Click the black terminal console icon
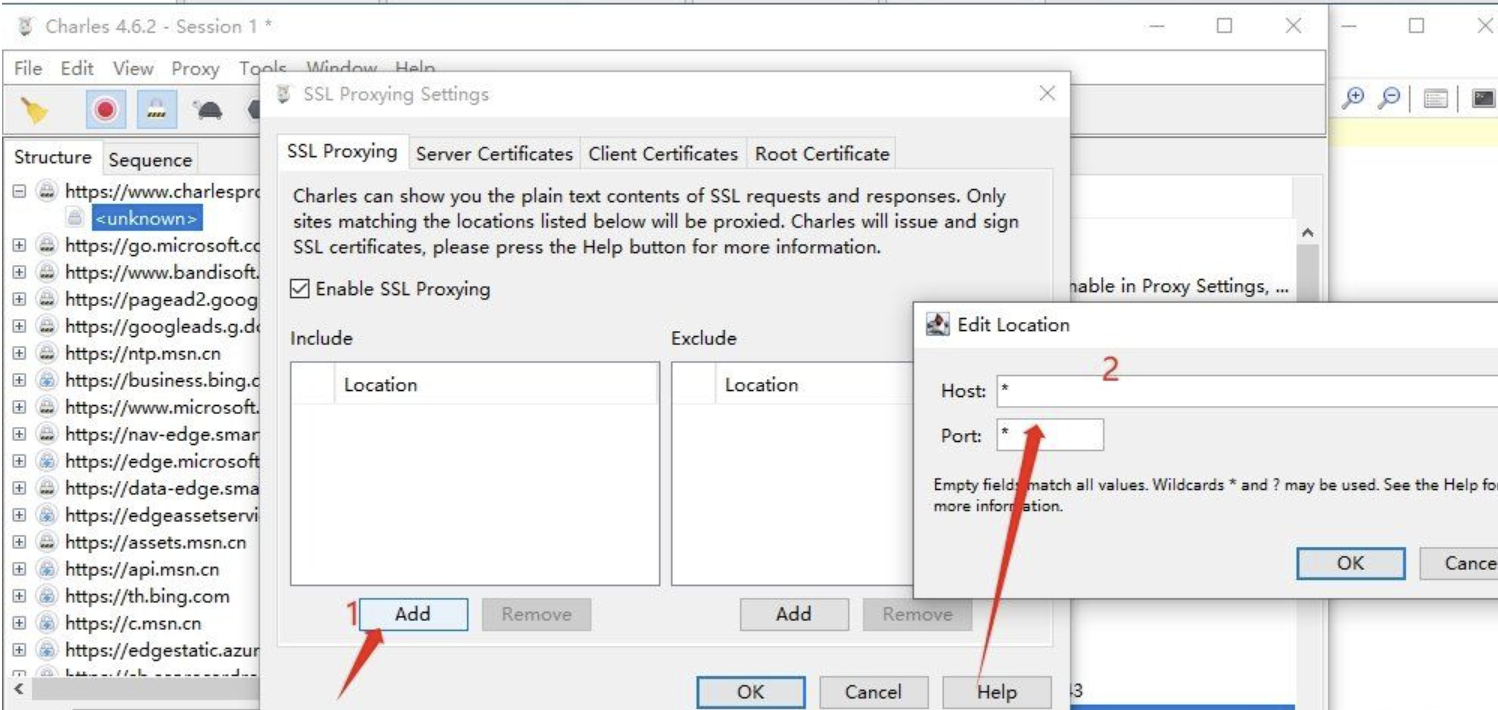This screenshot has width=1498, height=710. pos(1484,98)
